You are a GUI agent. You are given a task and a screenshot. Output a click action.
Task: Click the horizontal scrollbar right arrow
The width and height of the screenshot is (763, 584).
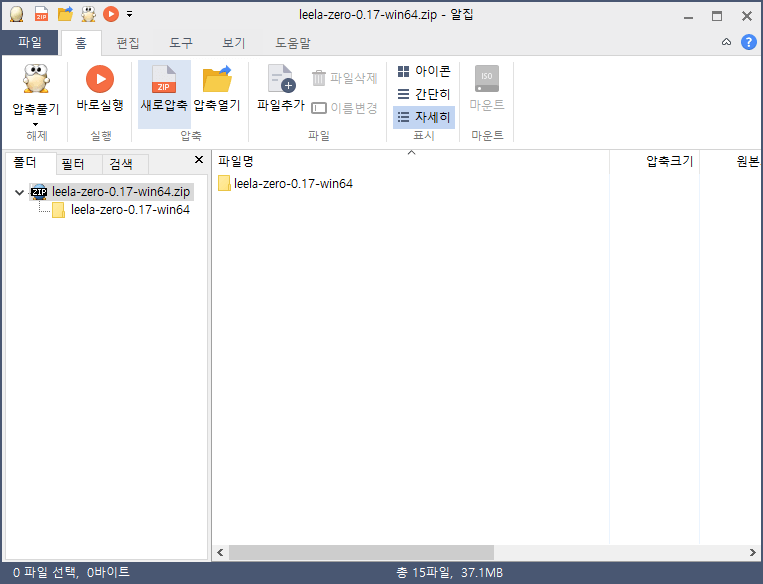pyautogui.click(x=752, y=552)
